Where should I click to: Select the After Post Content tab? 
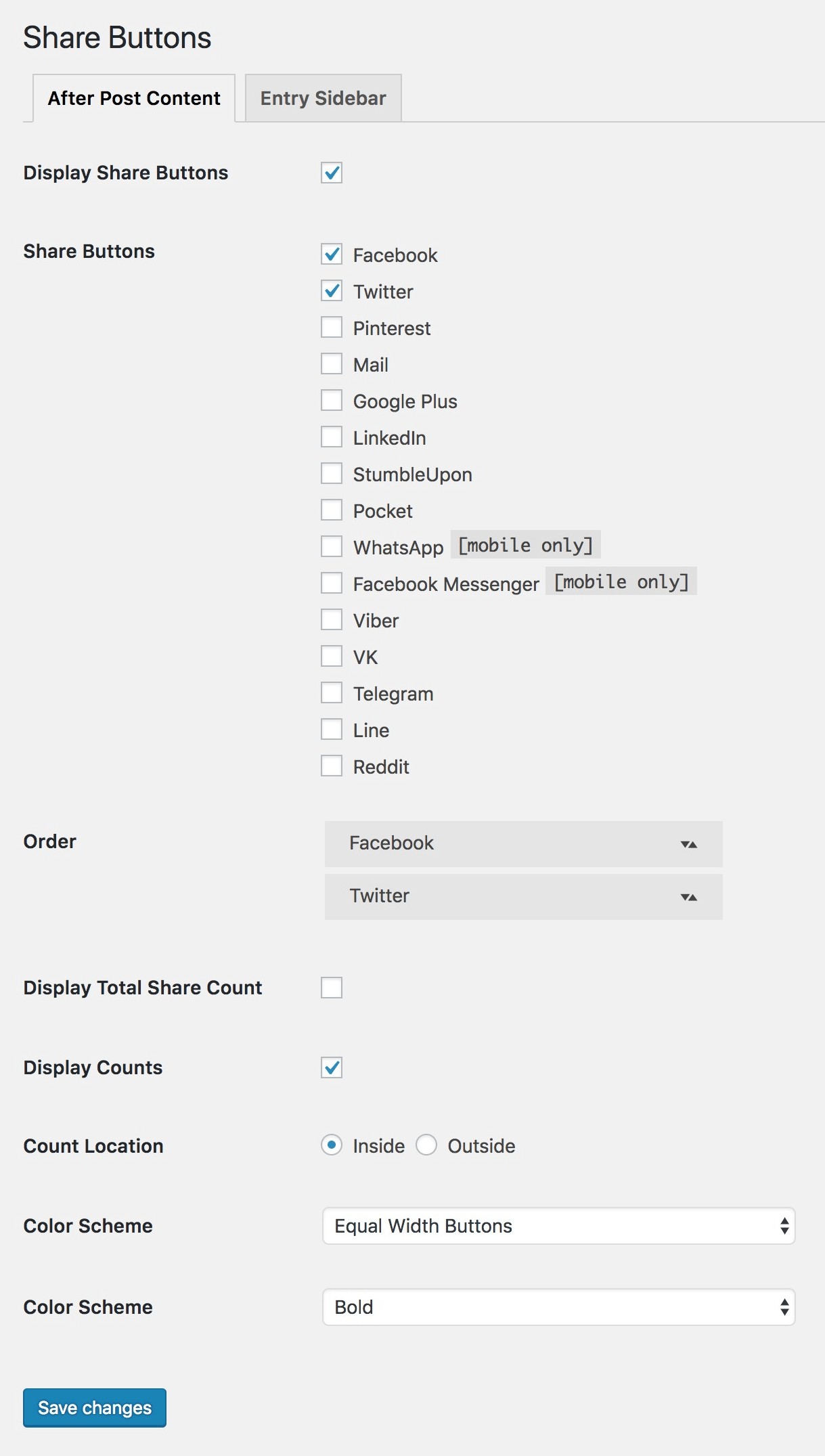134,98
